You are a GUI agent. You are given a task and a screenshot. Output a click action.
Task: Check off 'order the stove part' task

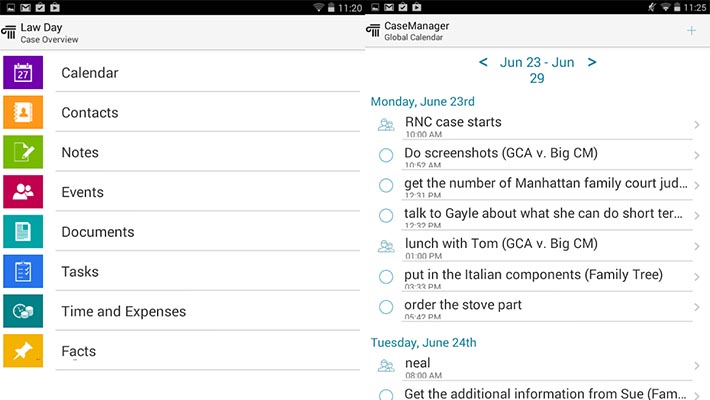(386, 306)
